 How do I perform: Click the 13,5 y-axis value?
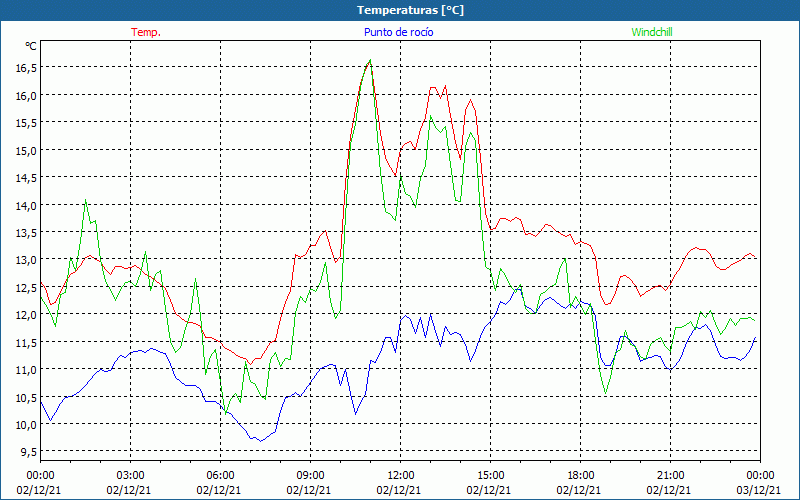(26, 232)
